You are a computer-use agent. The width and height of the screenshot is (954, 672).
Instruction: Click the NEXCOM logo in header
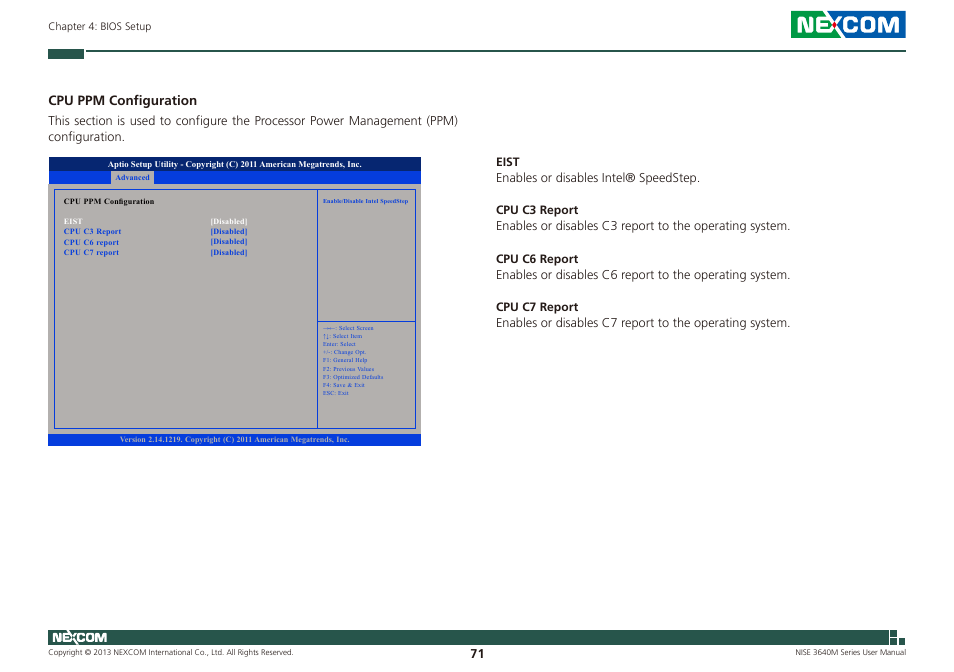tap(848, 24)
